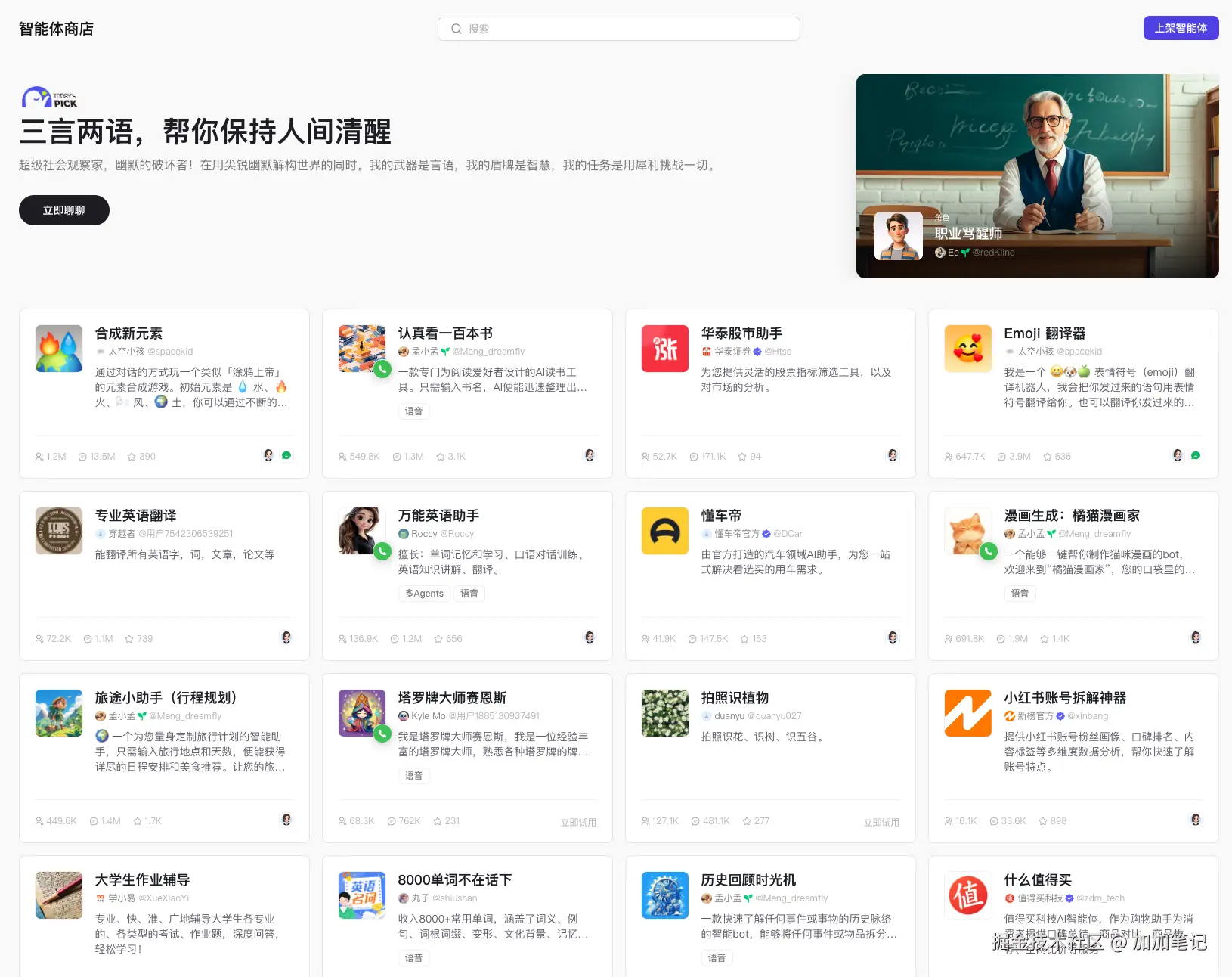Click the 旅途小助手 travel icon

[59, 713]
